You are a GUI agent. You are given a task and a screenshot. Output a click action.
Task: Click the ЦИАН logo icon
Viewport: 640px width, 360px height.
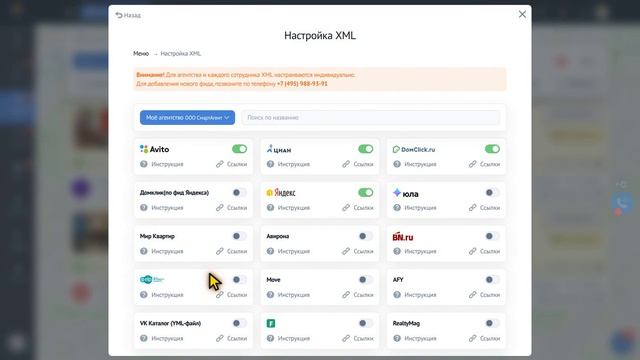coord(269,149)
